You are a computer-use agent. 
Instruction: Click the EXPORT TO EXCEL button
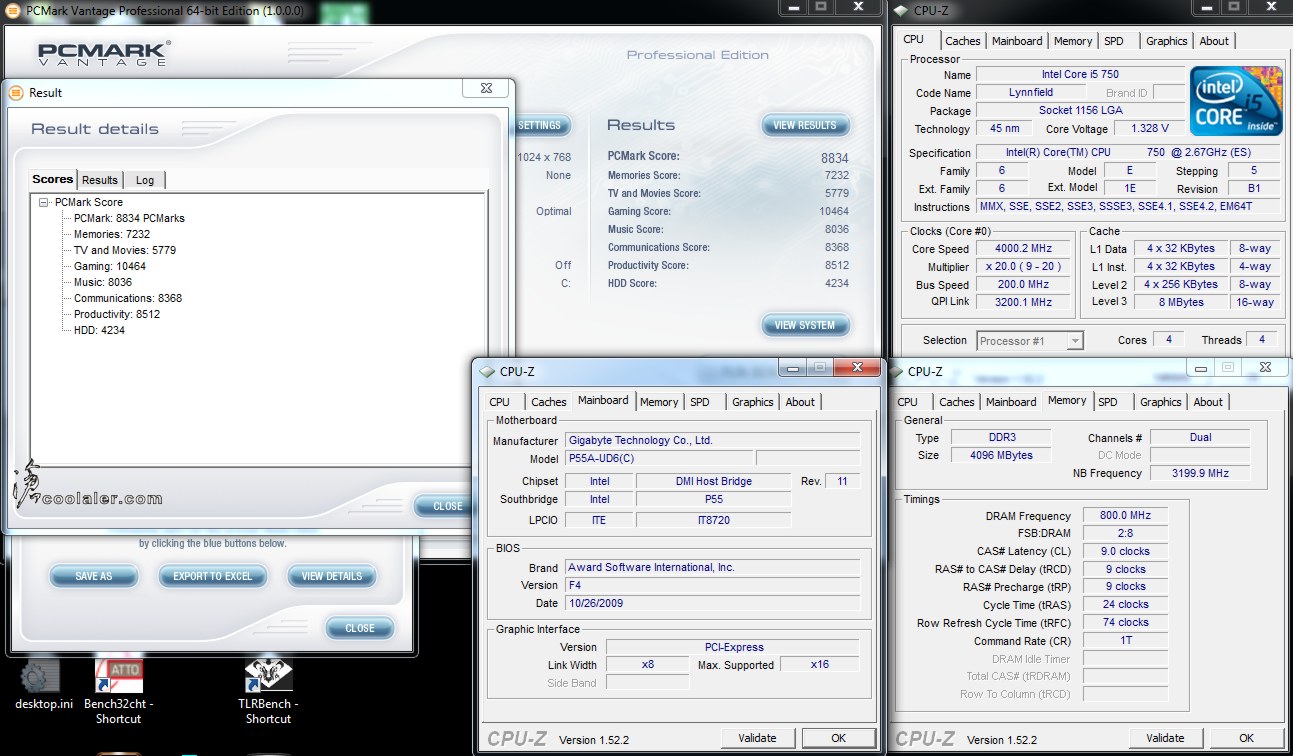(212, 576)
